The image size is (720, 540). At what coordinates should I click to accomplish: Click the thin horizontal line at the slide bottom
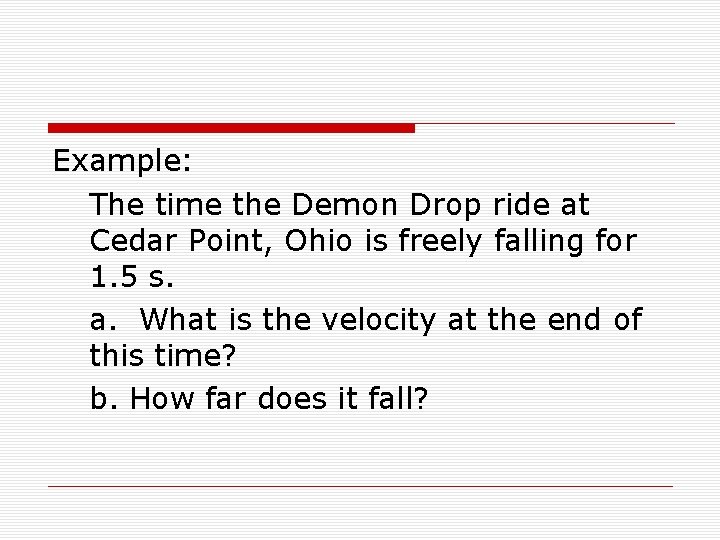pyautogui.click(x=360, y=486)
